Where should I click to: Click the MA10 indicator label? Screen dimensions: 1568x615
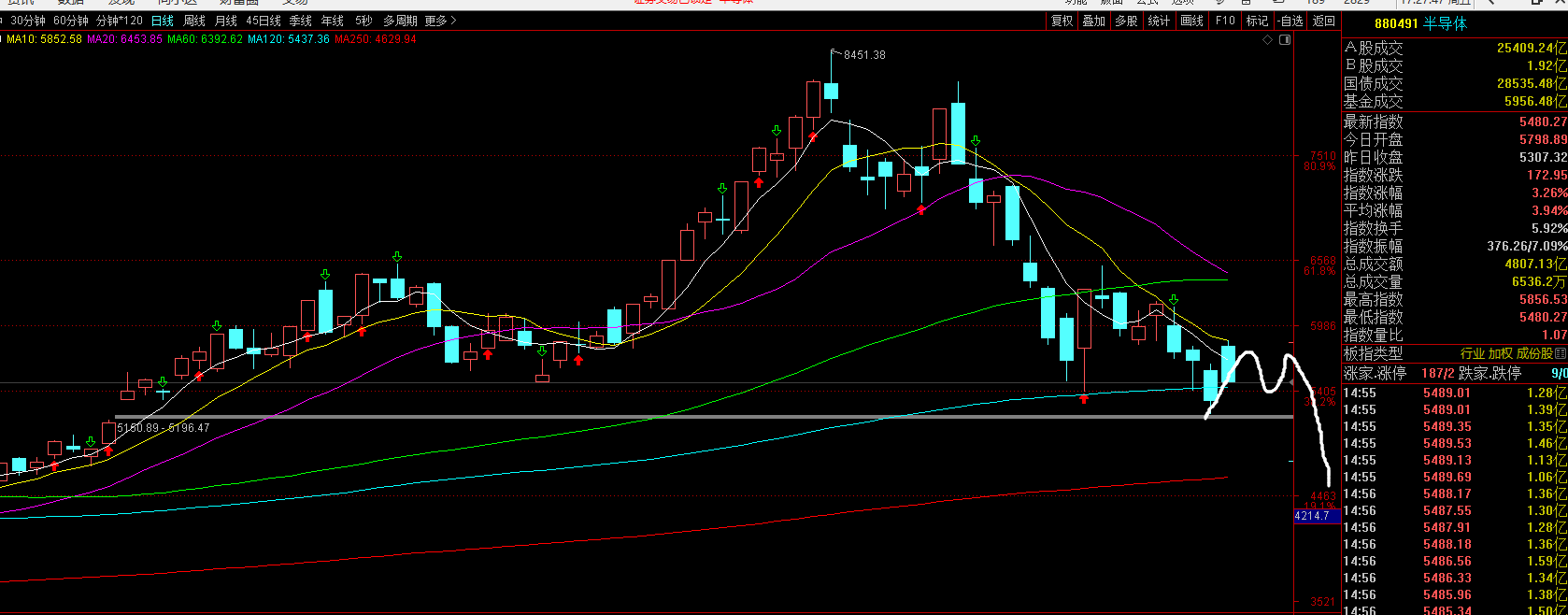tap(45, 39)
